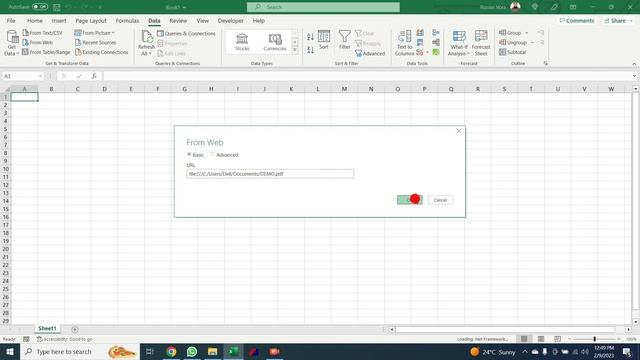Open Queries & Connections pane
Viewport: 640px width, 360px height.
click(186, 33)
